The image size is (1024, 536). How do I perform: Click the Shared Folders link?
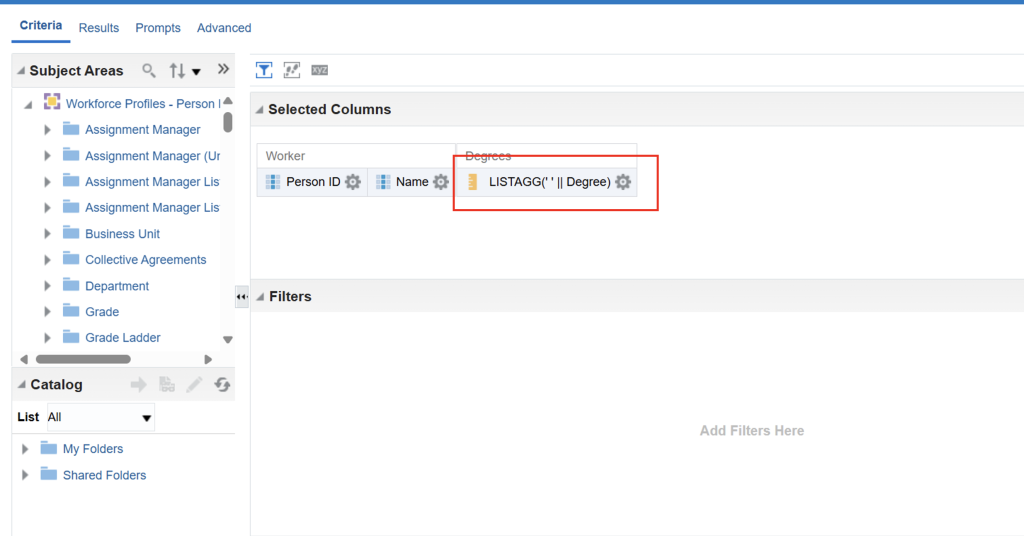(x=104, y=475)
